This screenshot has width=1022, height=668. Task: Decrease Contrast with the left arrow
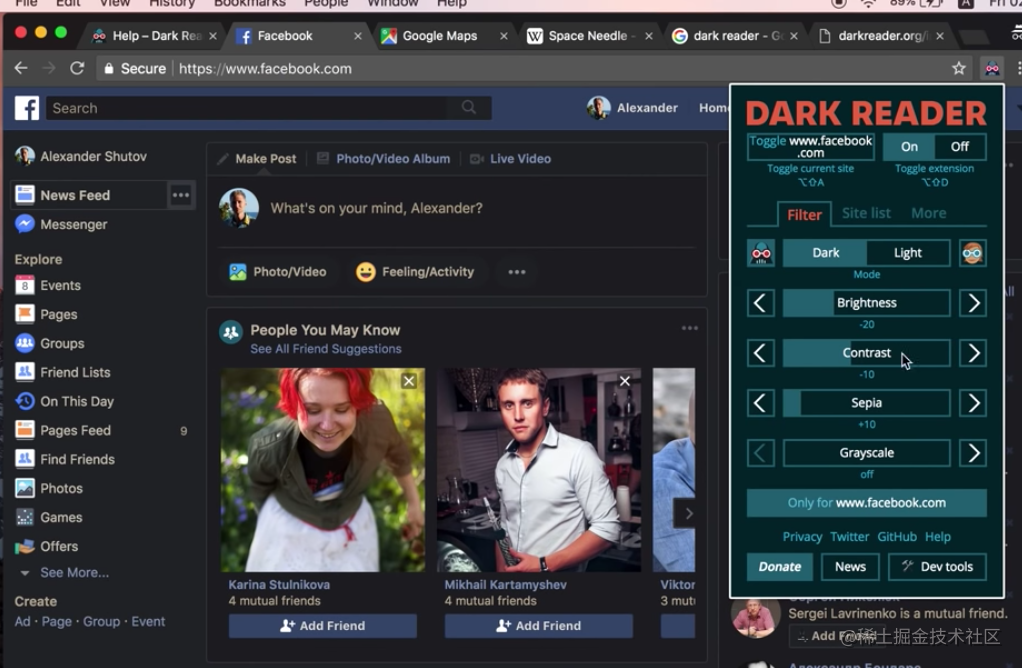coord(760,353)
